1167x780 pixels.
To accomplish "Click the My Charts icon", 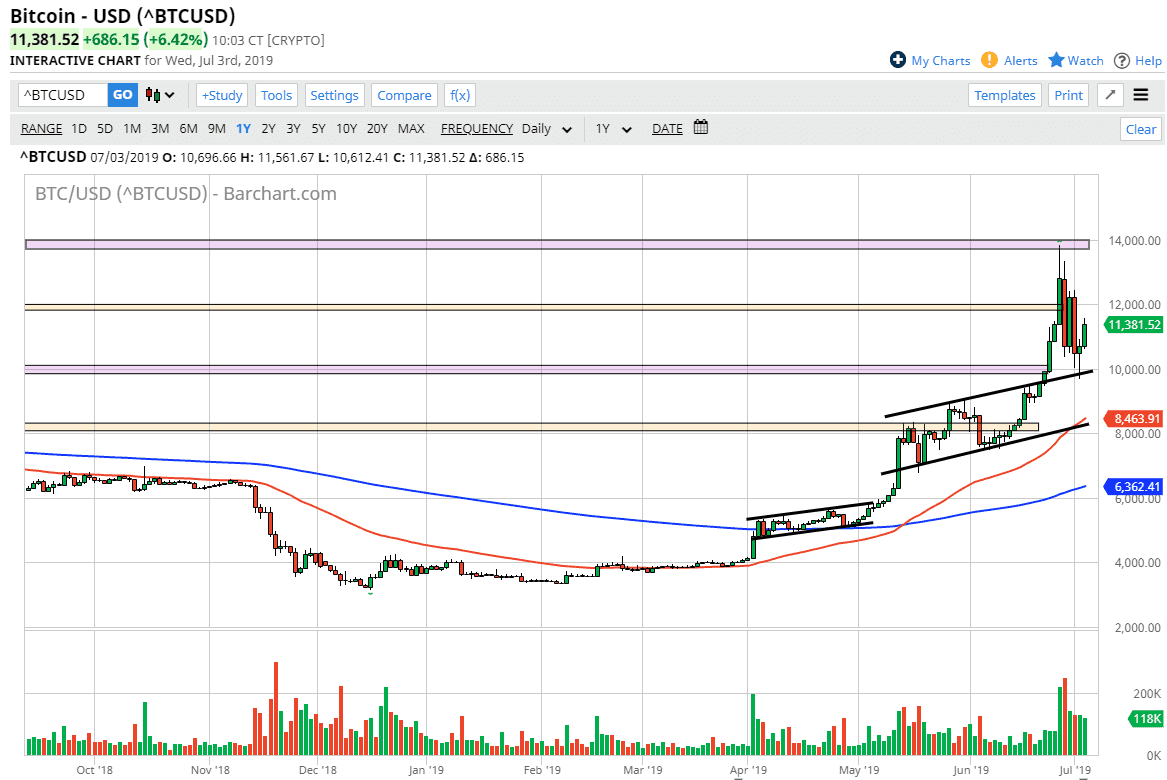I will [899, 60].
